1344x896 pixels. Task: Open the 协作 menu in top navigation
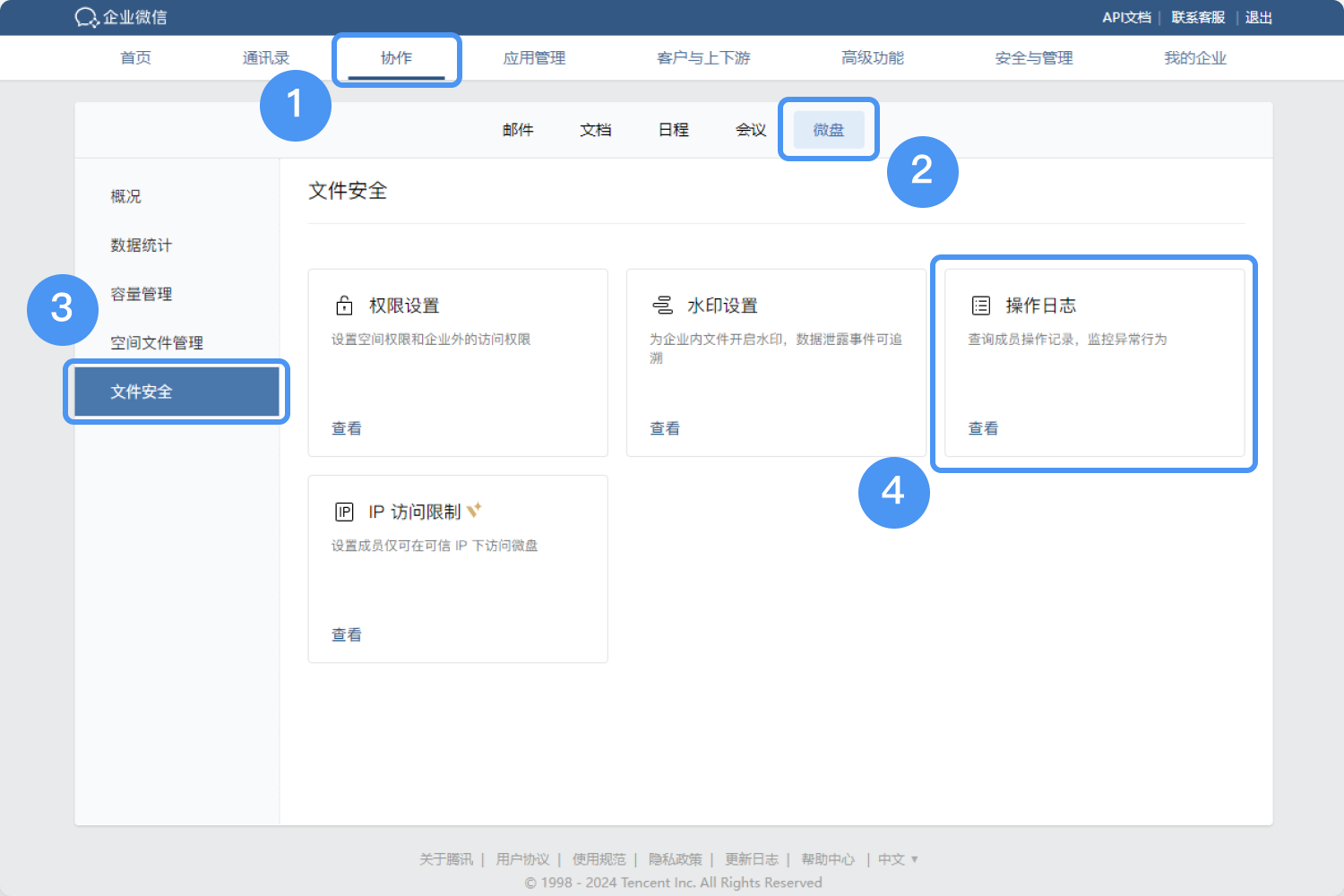[x=397, y=57]
